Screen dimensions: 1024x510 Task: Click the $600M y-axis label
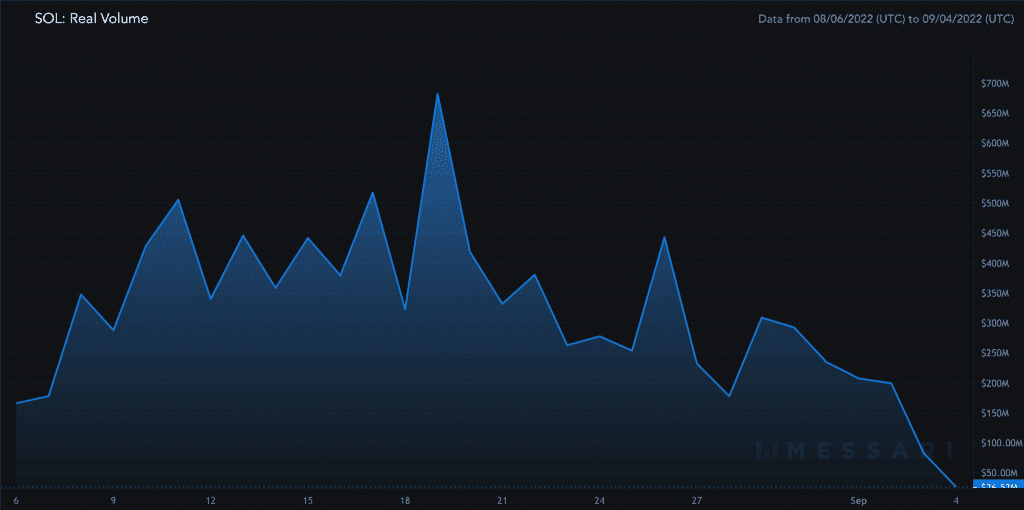tap(996, 143)
